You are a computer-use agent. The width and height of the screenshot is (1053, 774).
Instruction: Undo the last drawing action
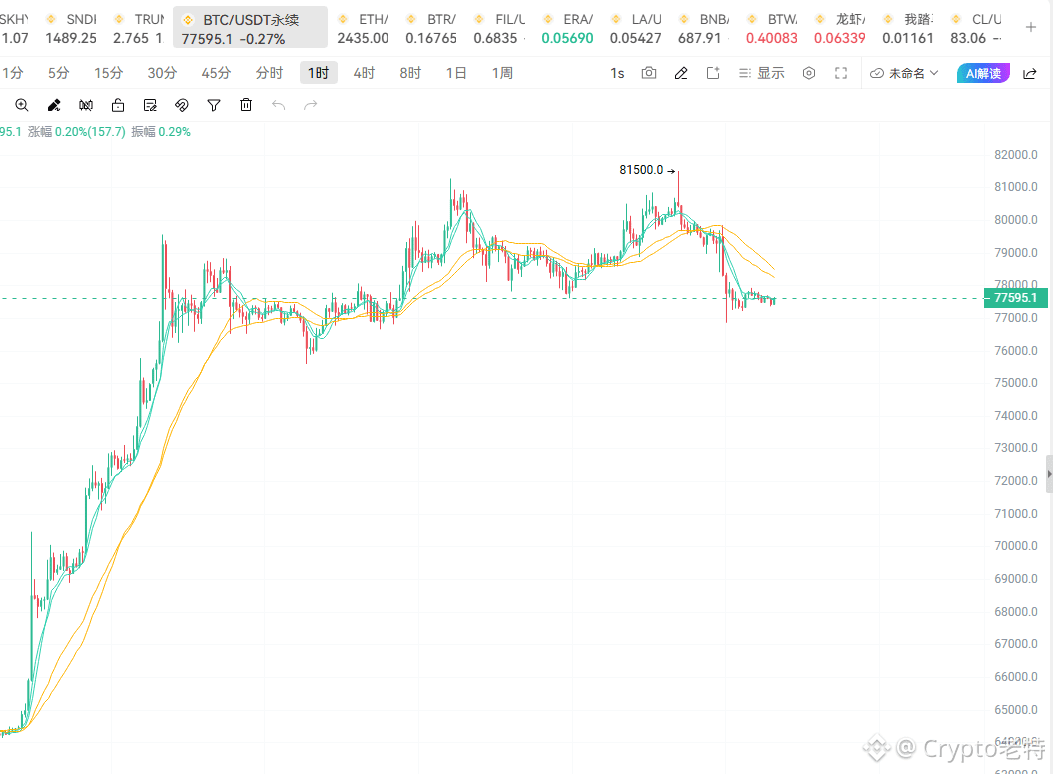pos(278,105)
